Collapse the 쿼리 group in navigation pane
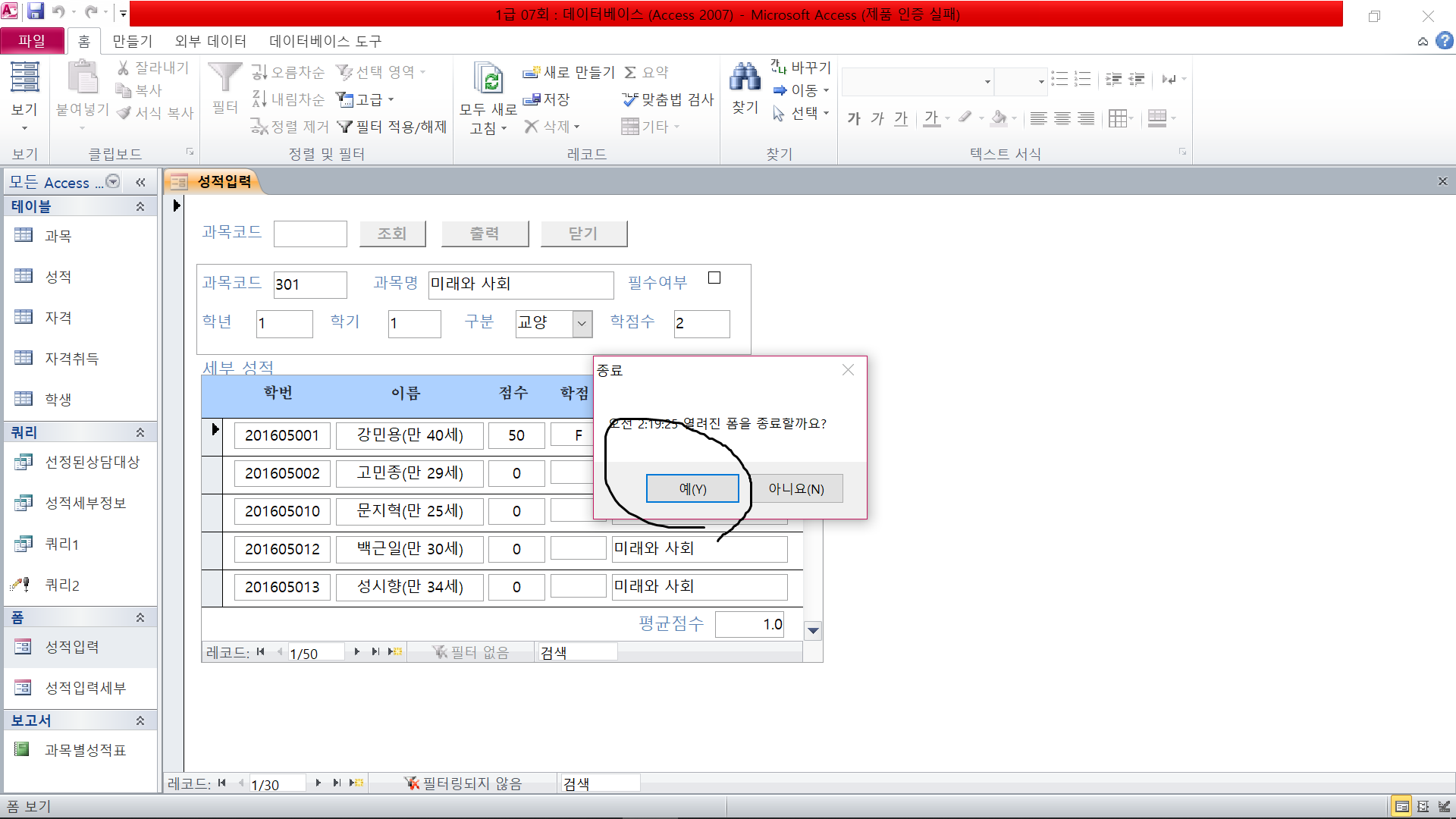Image resolution: width=1456 pixels, height=819 pixels. pos(140,432)
